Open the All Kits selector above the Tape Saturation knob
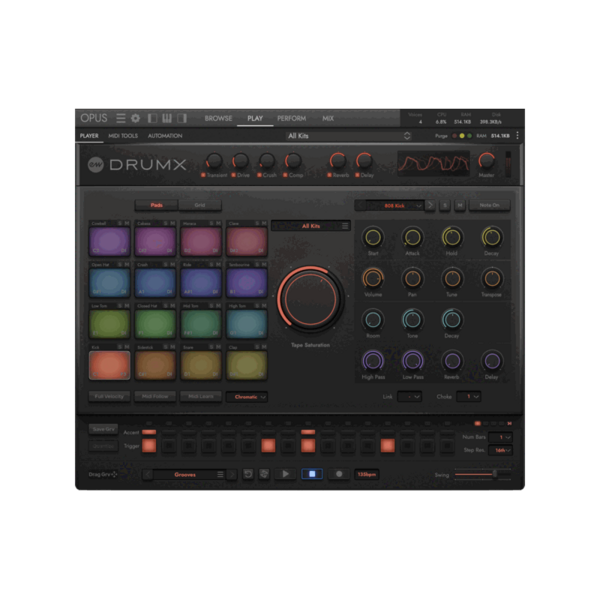600x600 pixels. (x=310, y=226)
